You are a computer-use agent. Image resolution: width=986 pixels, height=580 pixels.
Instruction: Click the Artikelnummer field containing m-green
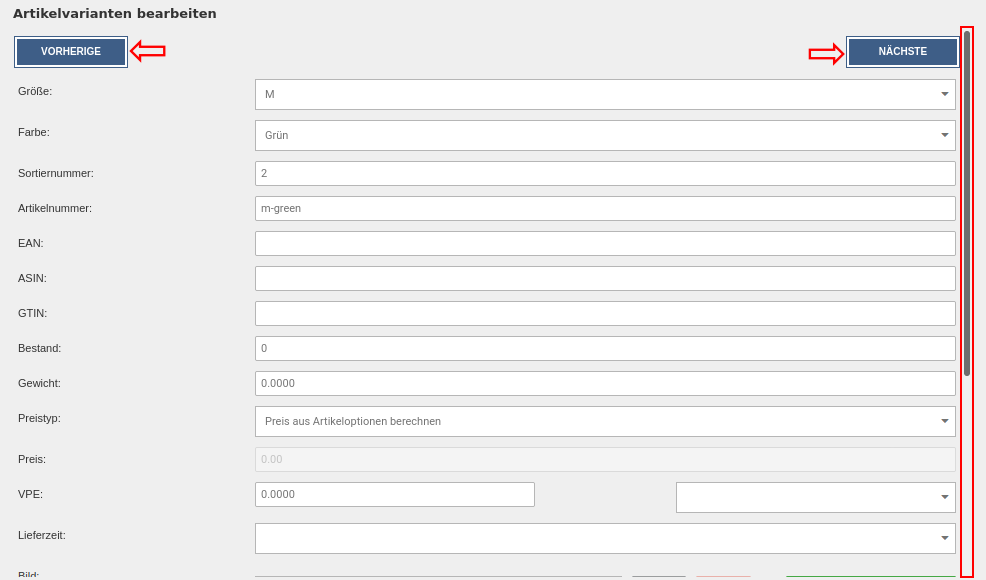click(605, 209)
